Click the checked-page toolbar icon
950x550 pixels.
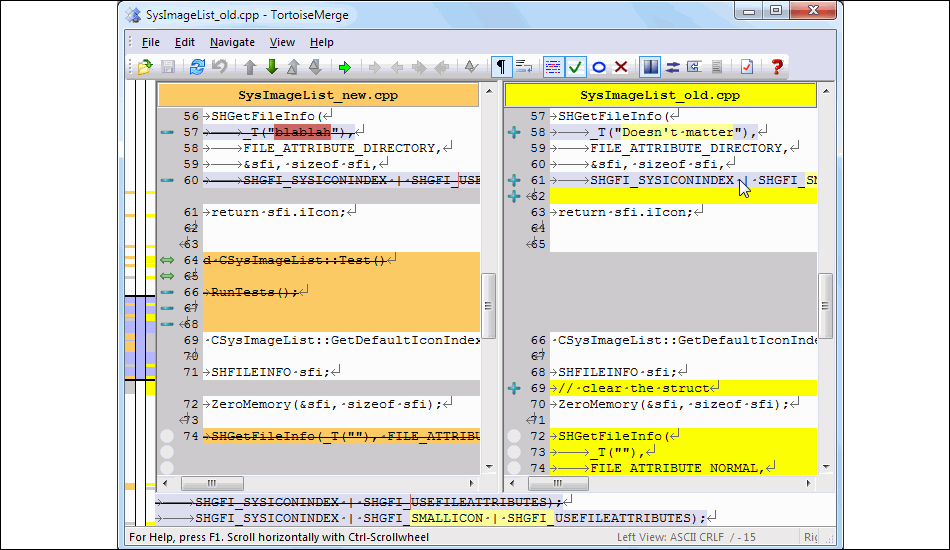click(746, 67)
